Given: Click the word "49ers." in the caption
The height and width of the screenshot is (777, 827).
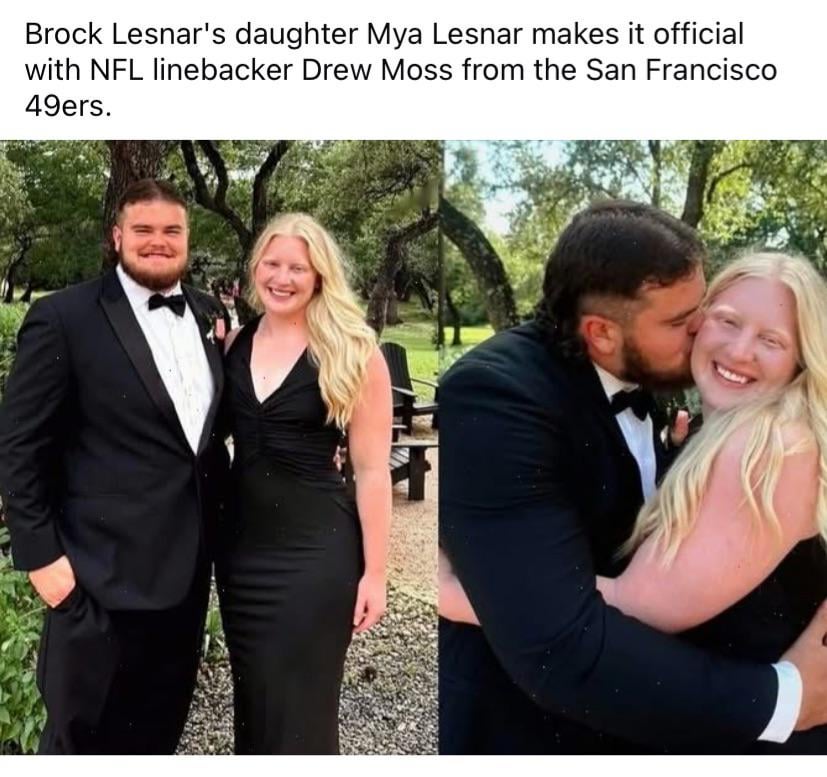Looking at the screenshot, I should (x=68, y=107).
